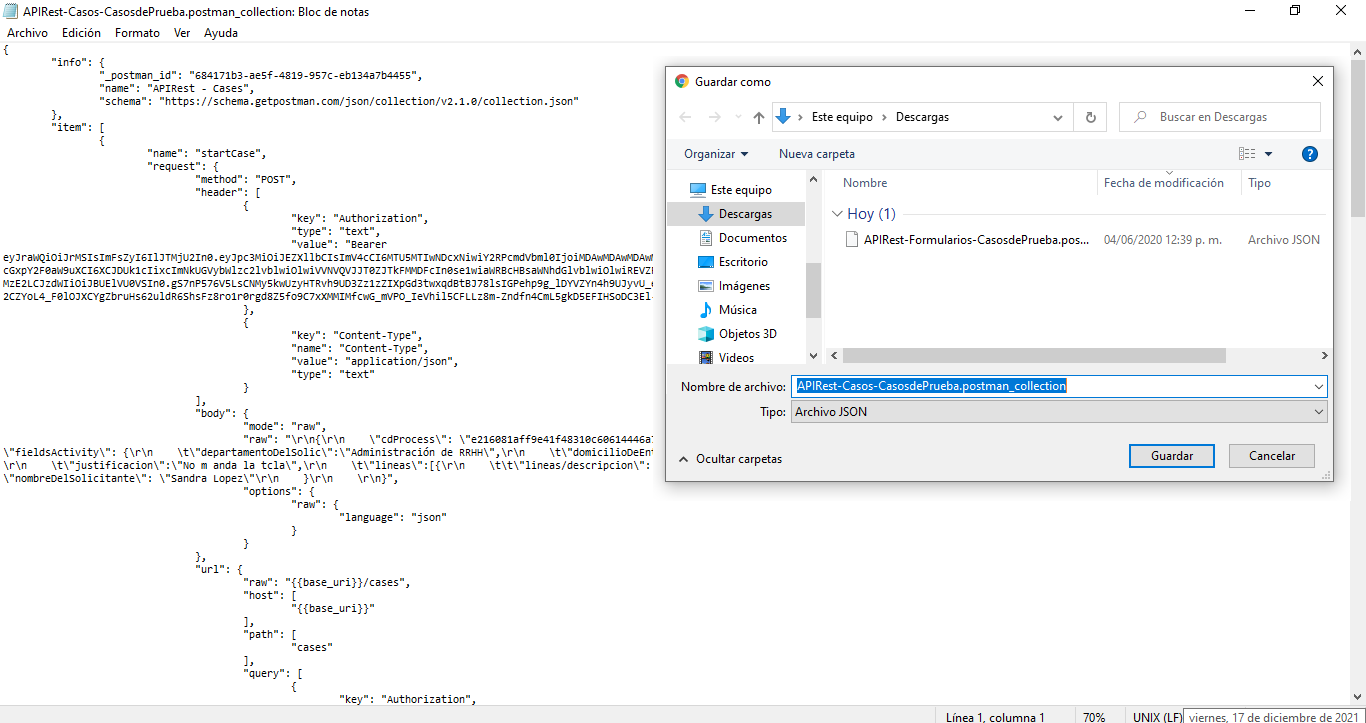Click the blue help icon
Image resolution: width=1366 pixels, height=723 pixels.
[x=1310, y=154]
